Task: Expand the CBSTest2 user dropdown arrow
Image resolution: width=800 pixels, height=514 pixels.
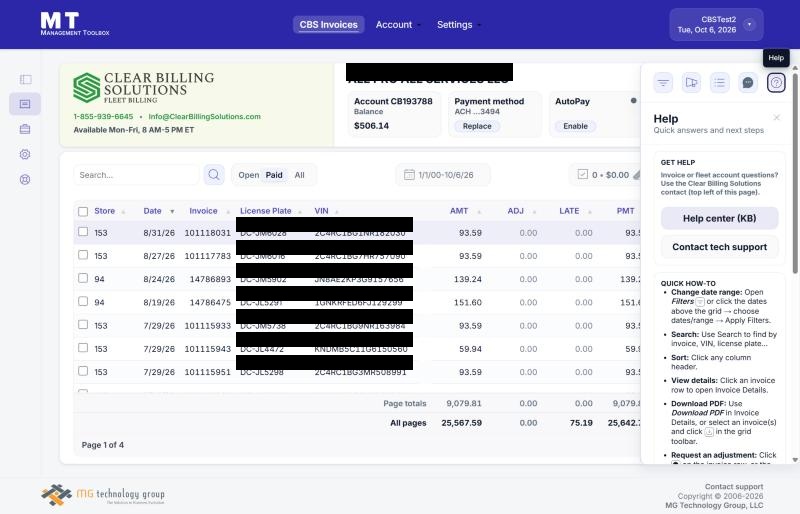Action: click(749, 25)
